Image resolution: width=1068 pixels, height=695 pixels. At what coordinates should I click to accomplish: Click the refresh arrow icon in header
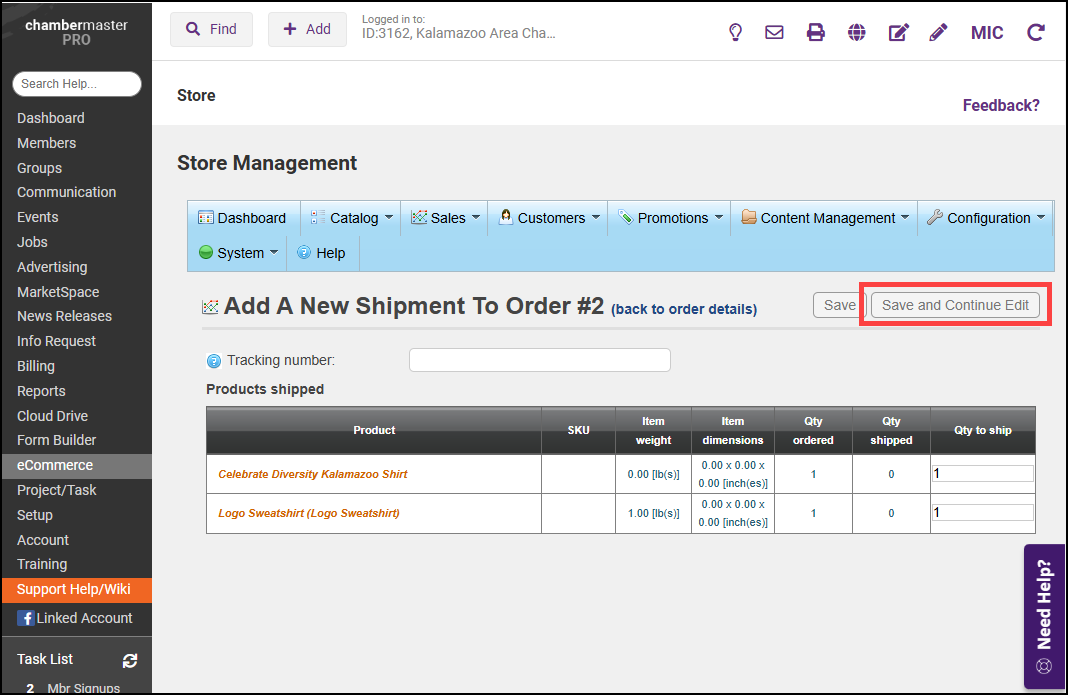coord(1036,32)
